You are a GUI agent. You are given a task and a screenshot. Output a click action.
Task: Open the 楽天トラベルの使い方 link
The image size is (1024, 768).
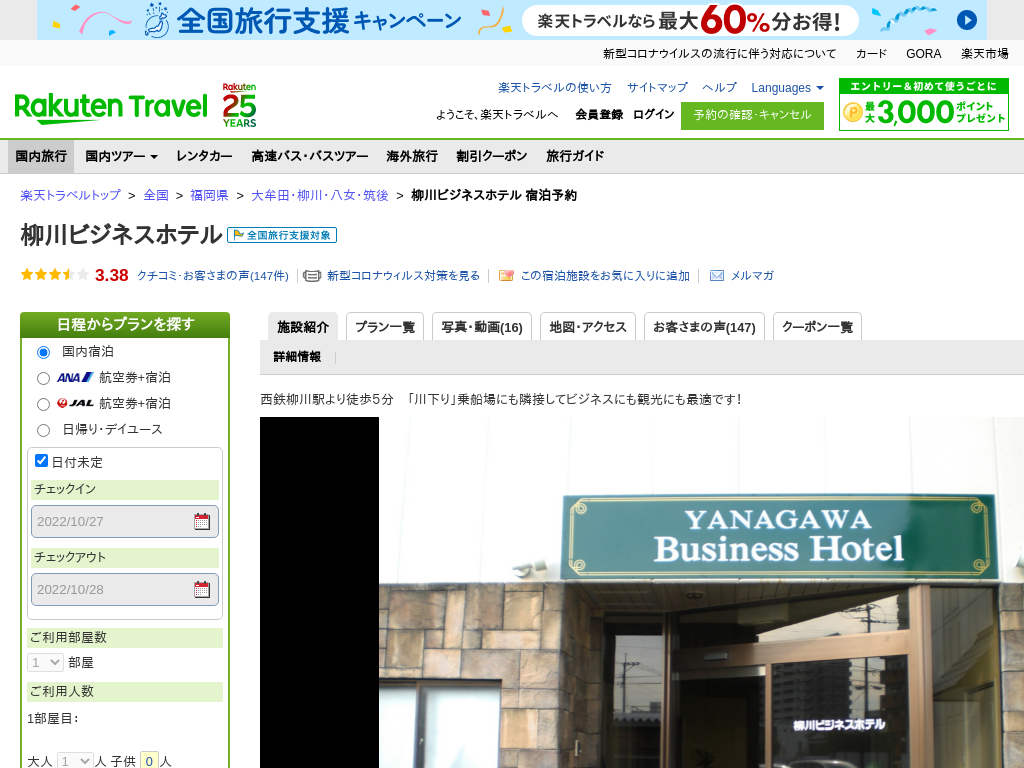(554, 88)
